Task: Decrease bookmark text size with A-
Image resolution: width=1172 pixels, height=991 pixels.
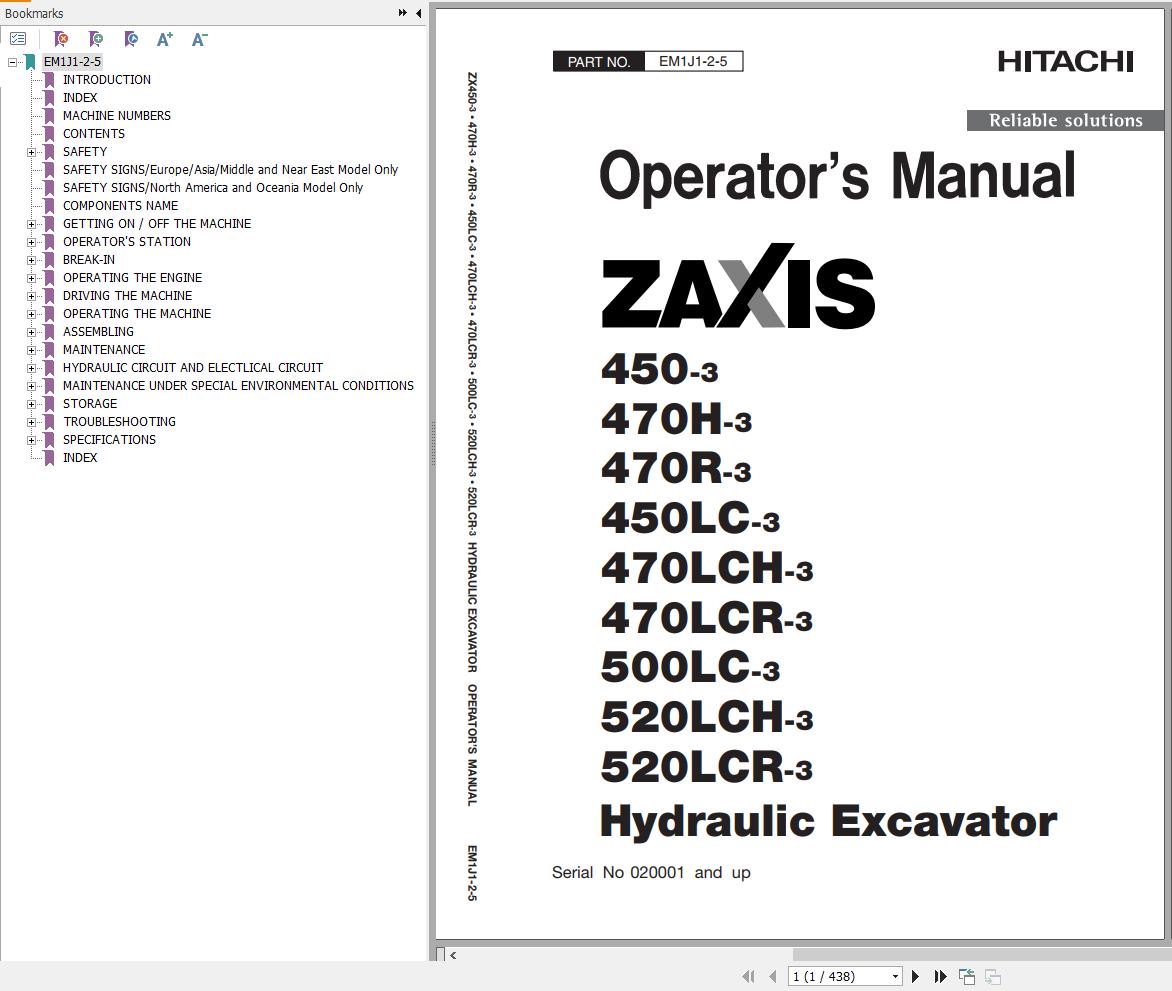Action: (x=199, y=39)
